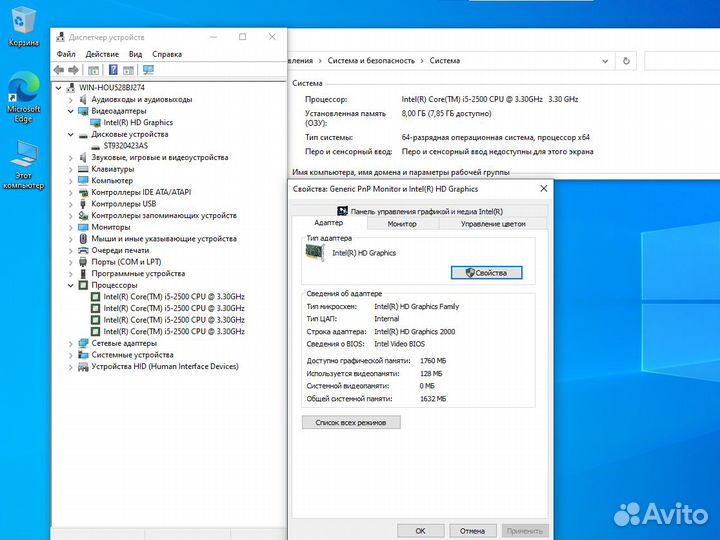The height and width of the screenshot is (540, 720).
Task: Expand the Программные устройства node
Action: (71, 274)
